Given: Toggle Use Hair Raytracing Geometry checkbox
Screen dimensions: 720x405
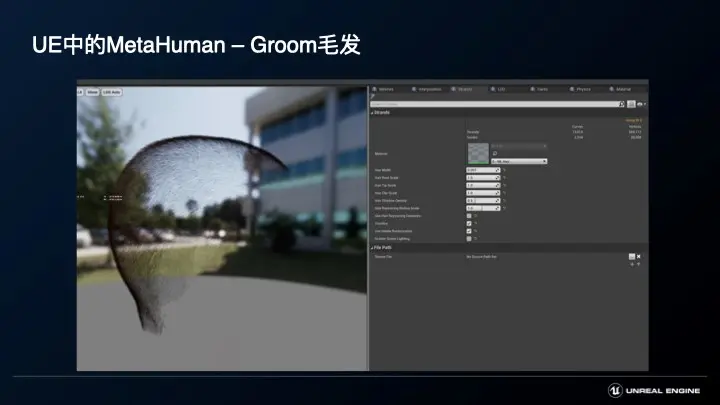Looking at the screenshot, I should coord(469,216).
